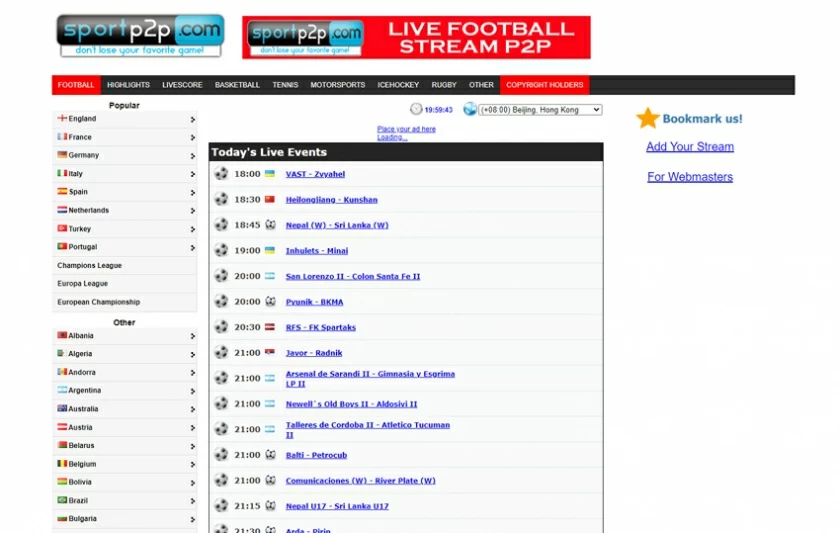Select Champions League in the sidebar
The image size is (840, 533).
click(x=89, y=265)
